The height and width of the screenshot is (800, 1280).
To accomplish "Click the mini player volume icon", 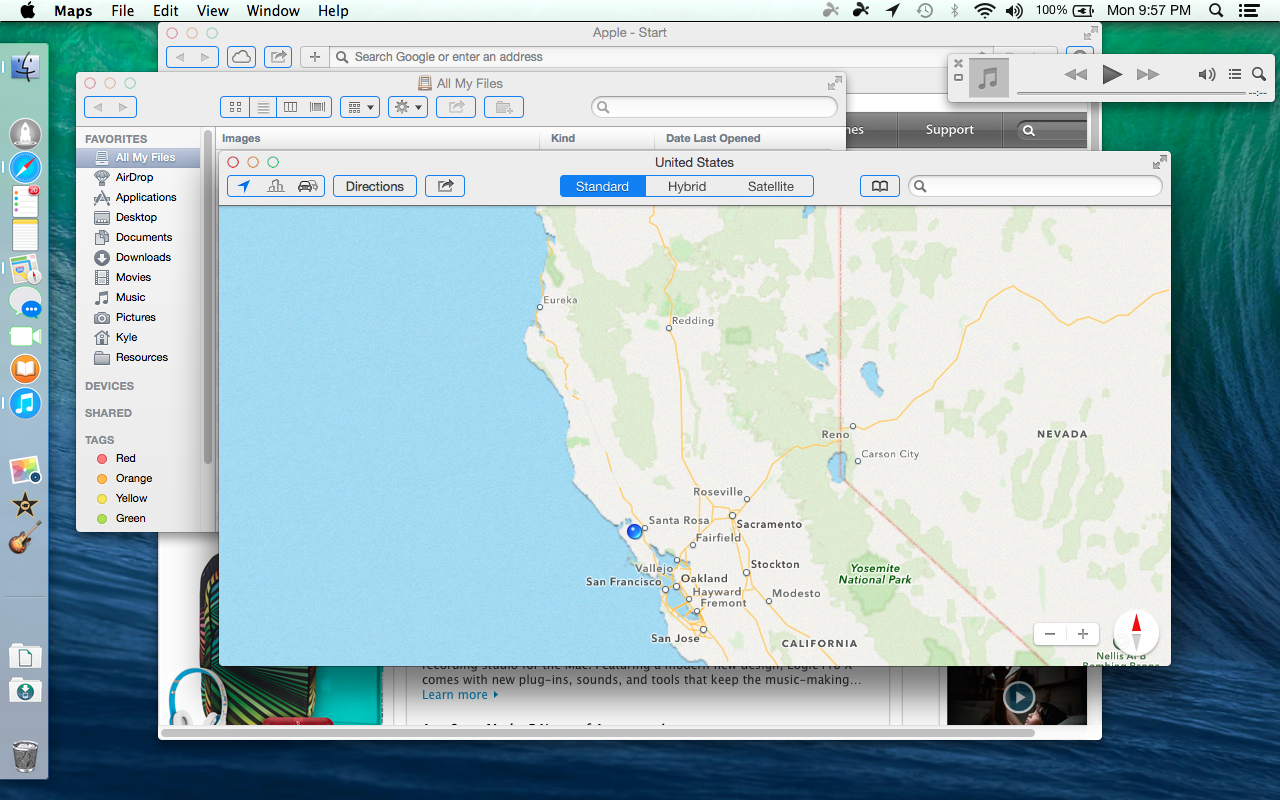I will (1207, 74).
